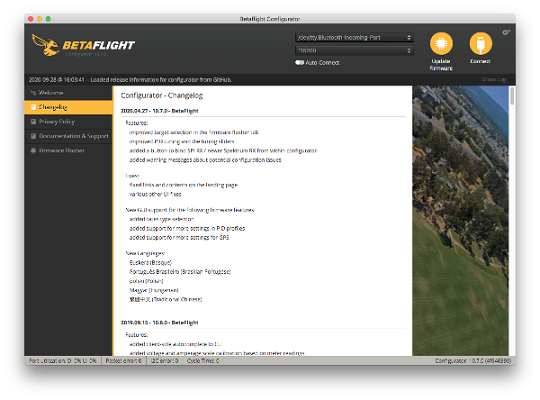Click 'Português Brasileiro (Brazilian Portuguese)' entry
This screenshot has width=540, height=400.
click(x=180, y=272)
